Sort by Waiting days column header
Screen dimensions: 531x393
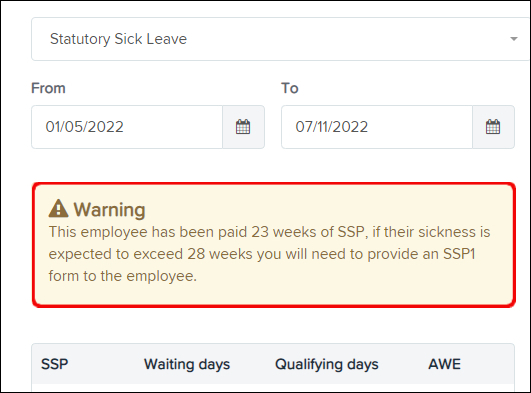pos(187,365)
